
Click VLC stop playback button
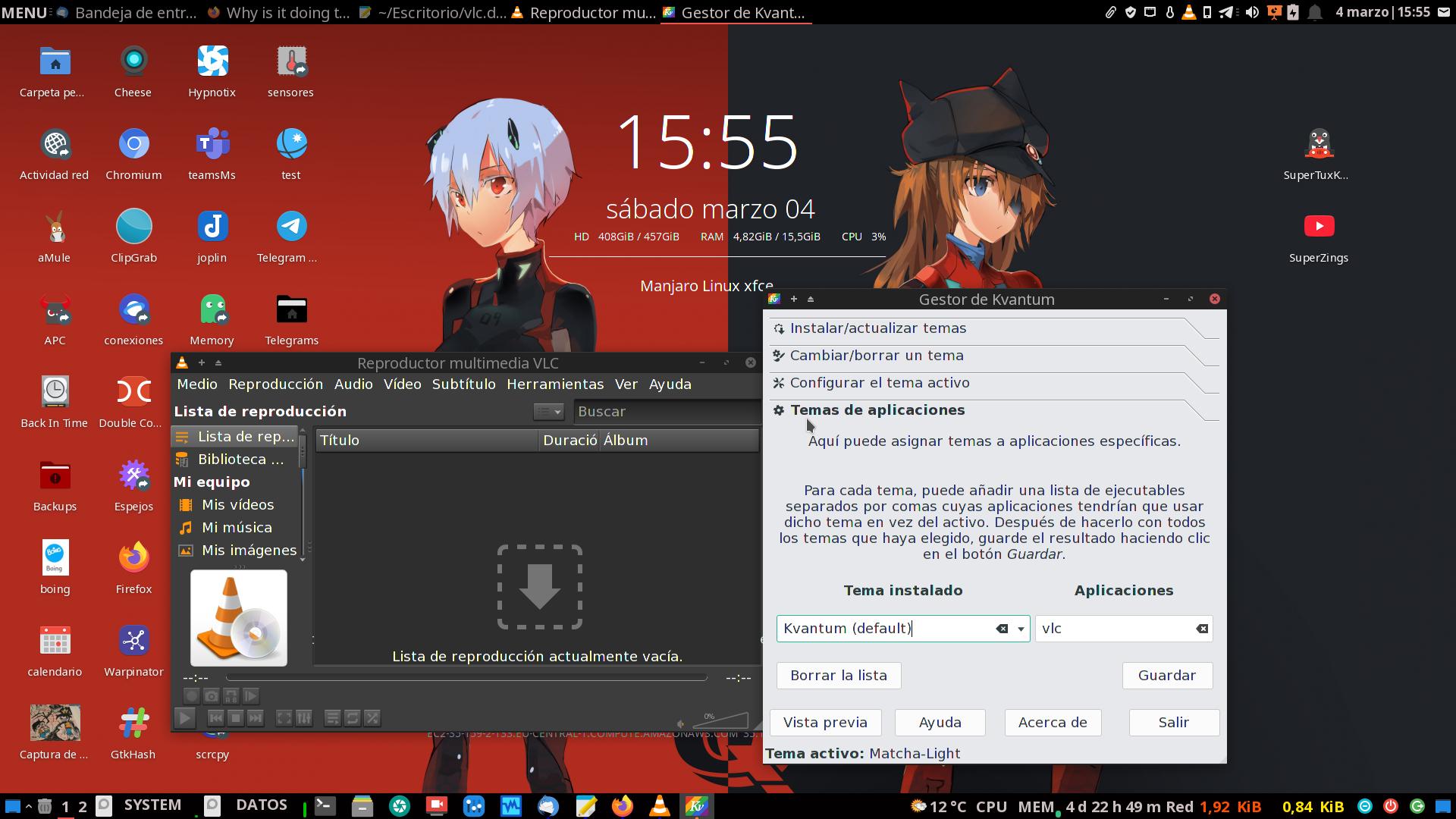236,718
